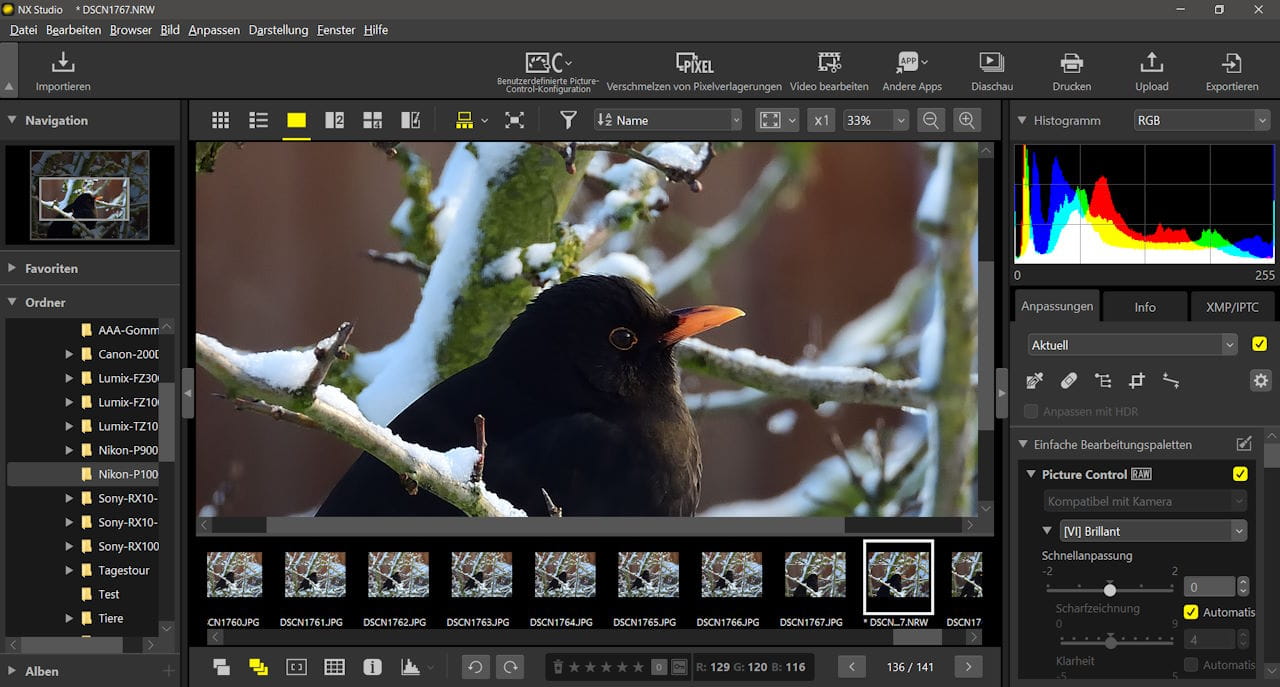Toggle the grid overlay display
This screenshot has width=1280, height=687.
(x=334, y=667)
